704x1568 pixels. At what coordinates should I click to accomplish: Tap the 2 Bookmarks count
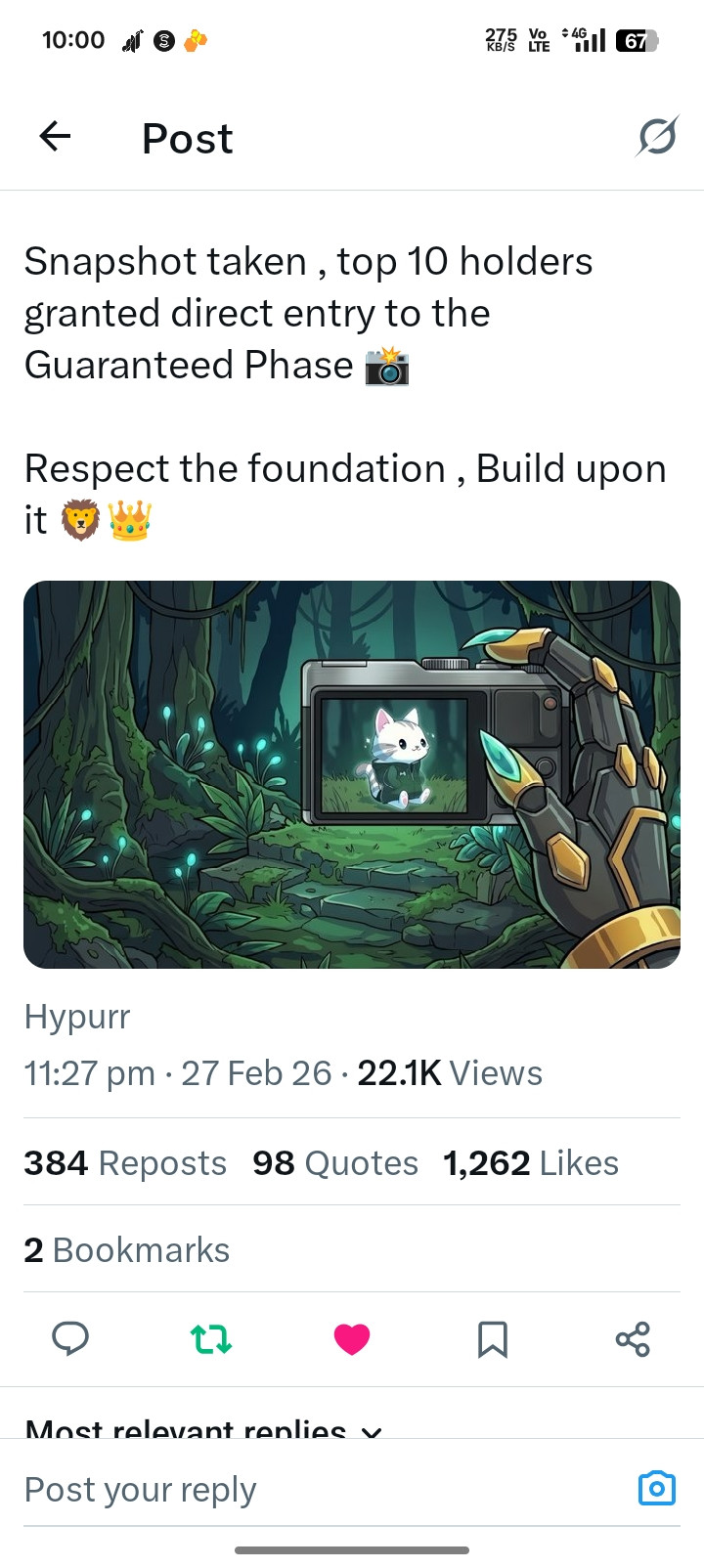[127, 1249]
